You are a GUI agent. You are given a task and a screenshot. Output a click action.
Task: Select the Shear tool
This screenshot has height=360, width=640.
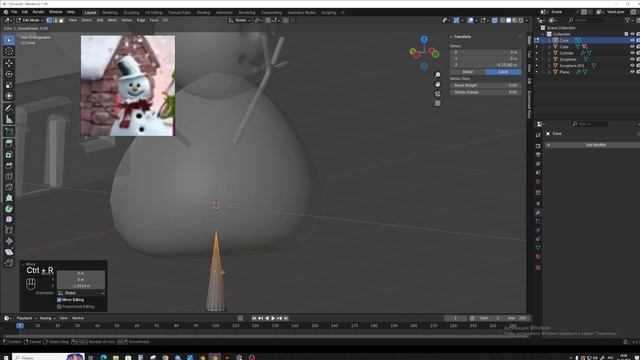point(9,252)
